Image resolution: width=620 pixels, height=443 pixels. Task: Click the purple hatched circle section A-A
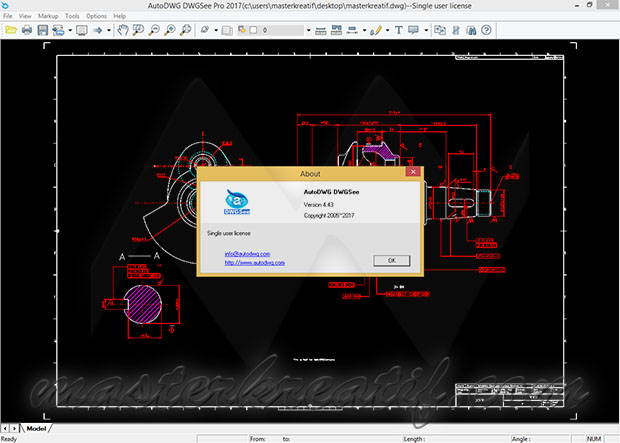pyautogui.click(x=143, y=304)
